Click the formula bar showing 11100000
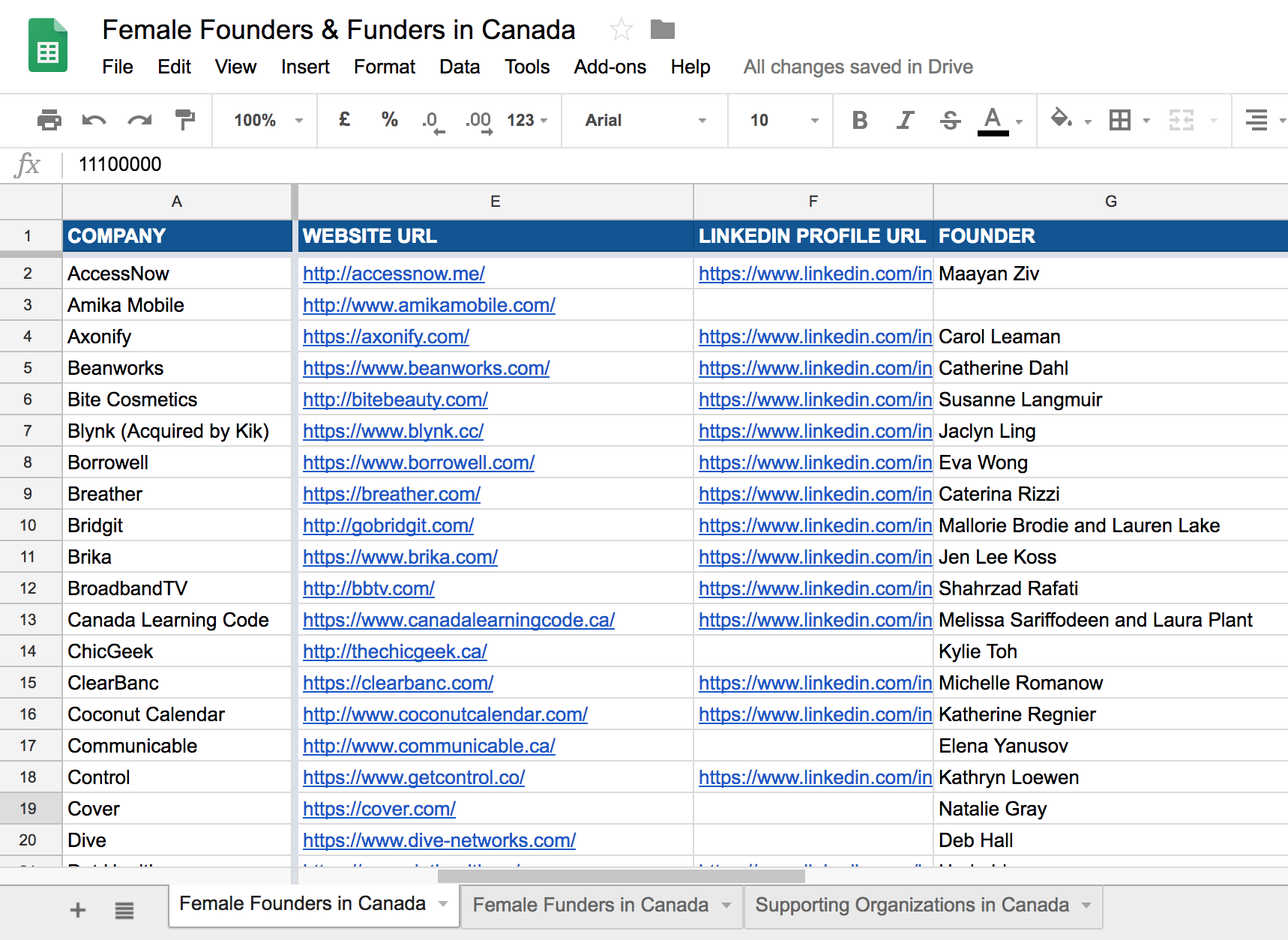 pyautogui.click(x=675, y=164)
